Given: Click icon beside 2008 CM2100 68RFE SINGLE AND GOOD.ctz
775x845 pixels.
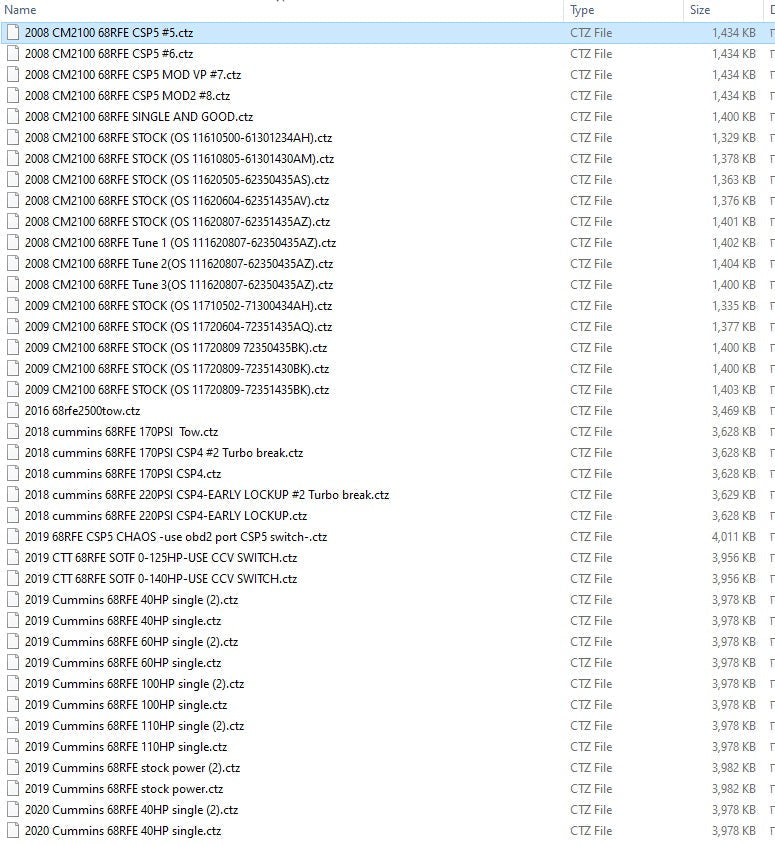Looking at the screenshot, I should click(x=13, y=117).
